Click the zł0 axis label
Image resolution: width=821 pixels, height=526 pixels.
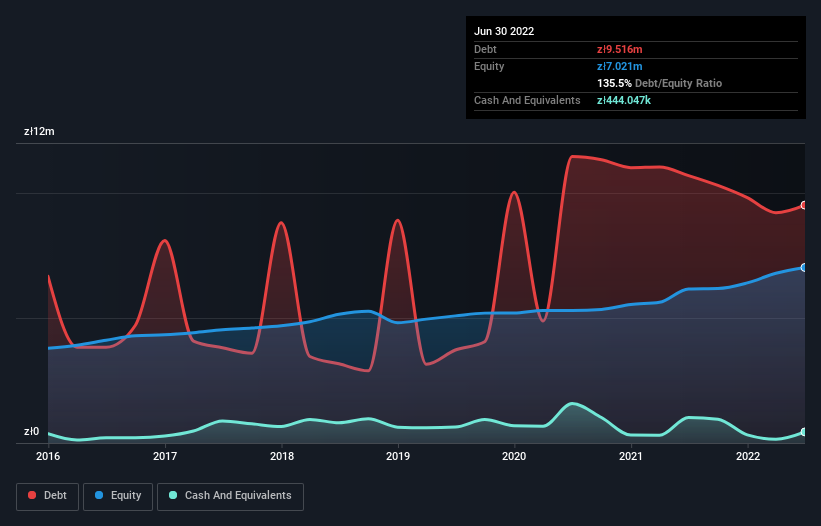click(31, 431)
